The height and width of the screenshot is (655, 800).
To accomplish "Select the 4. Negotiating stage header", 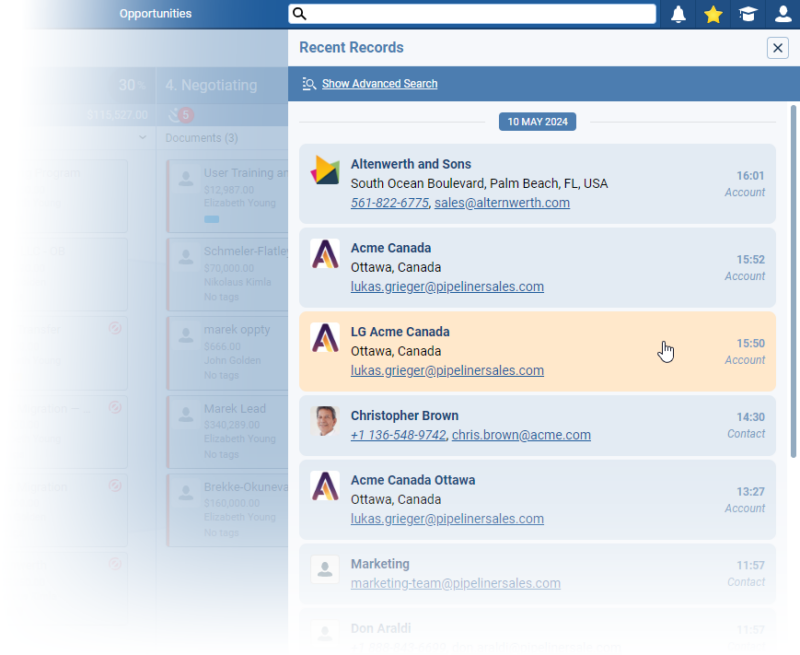I will point(211,86).
